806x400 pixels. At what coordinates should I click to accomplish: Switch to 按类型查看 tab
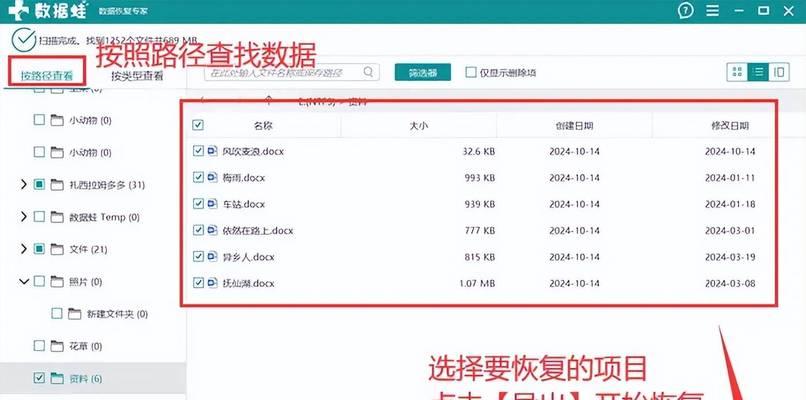click(137, 76)
